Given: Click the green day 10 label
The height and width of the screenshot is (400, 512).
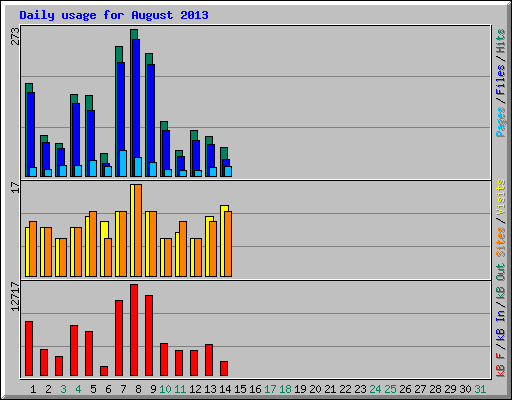Looking at the screenshot, I should pos(165,389).
